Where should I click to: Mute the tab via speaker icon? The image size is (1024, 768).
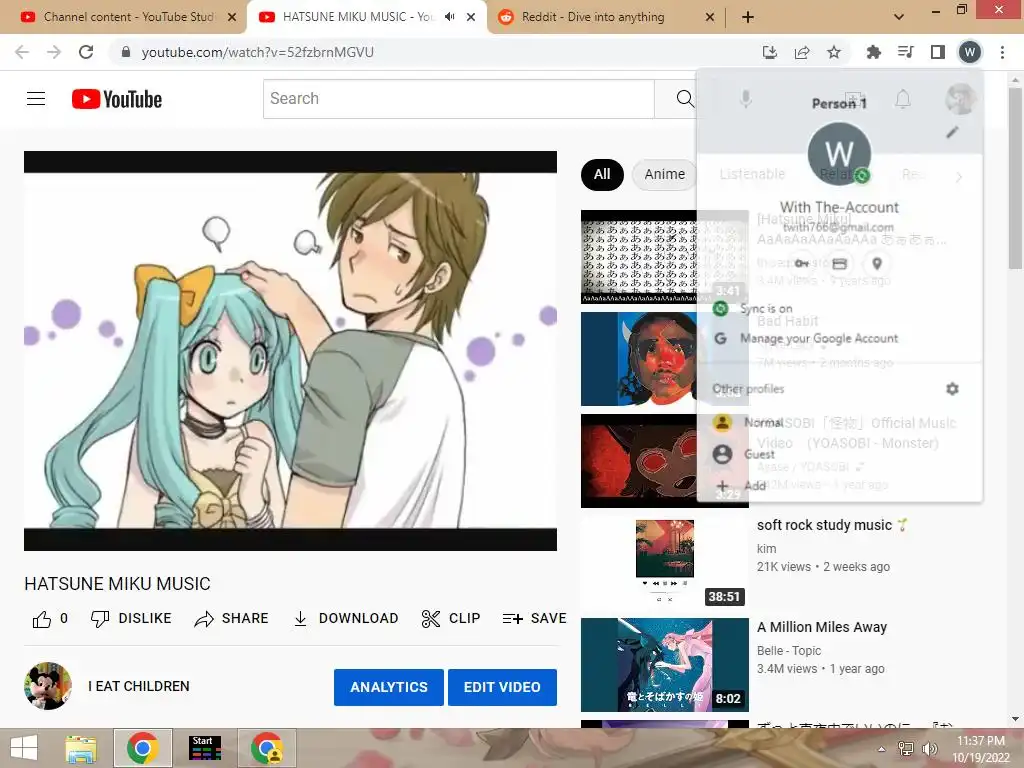click(x=449, y=17)
